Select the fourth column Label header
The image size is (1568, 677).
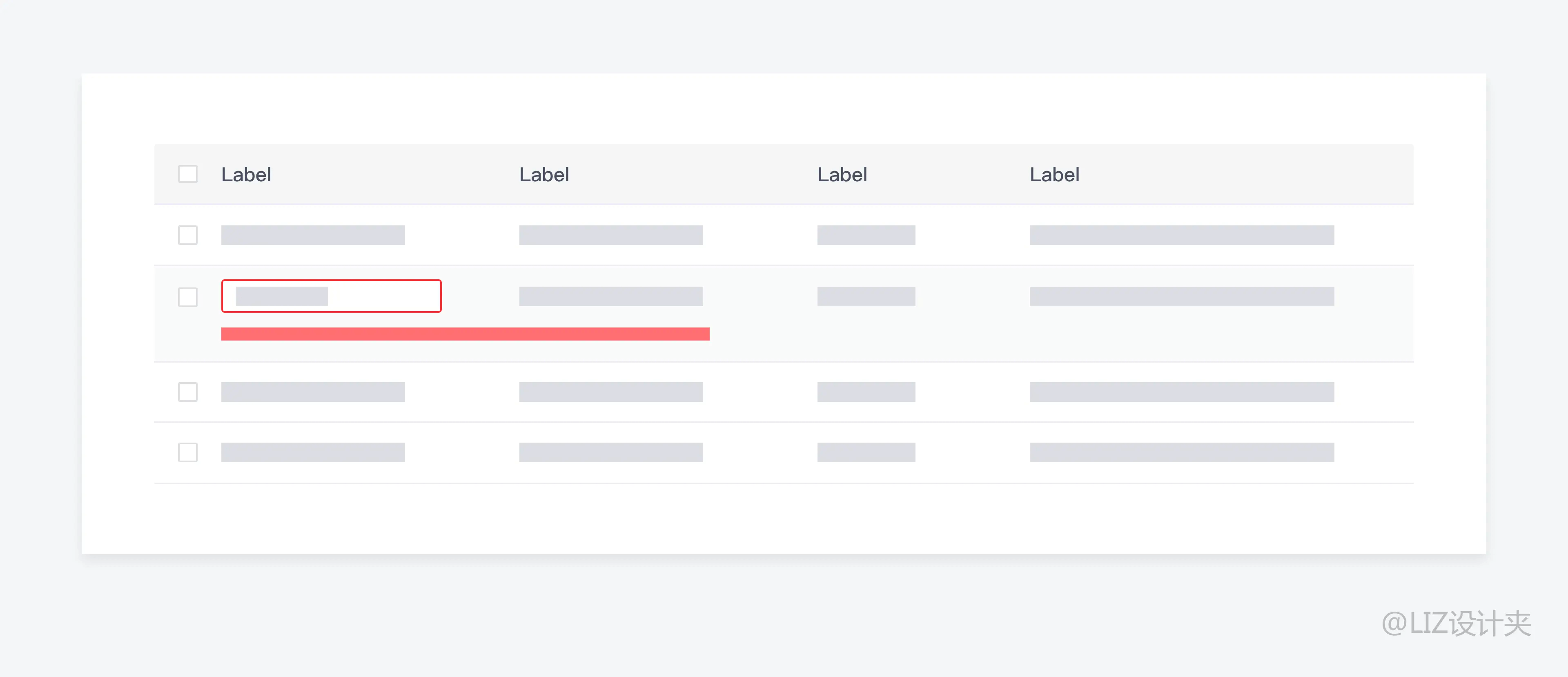(1054, 175)
